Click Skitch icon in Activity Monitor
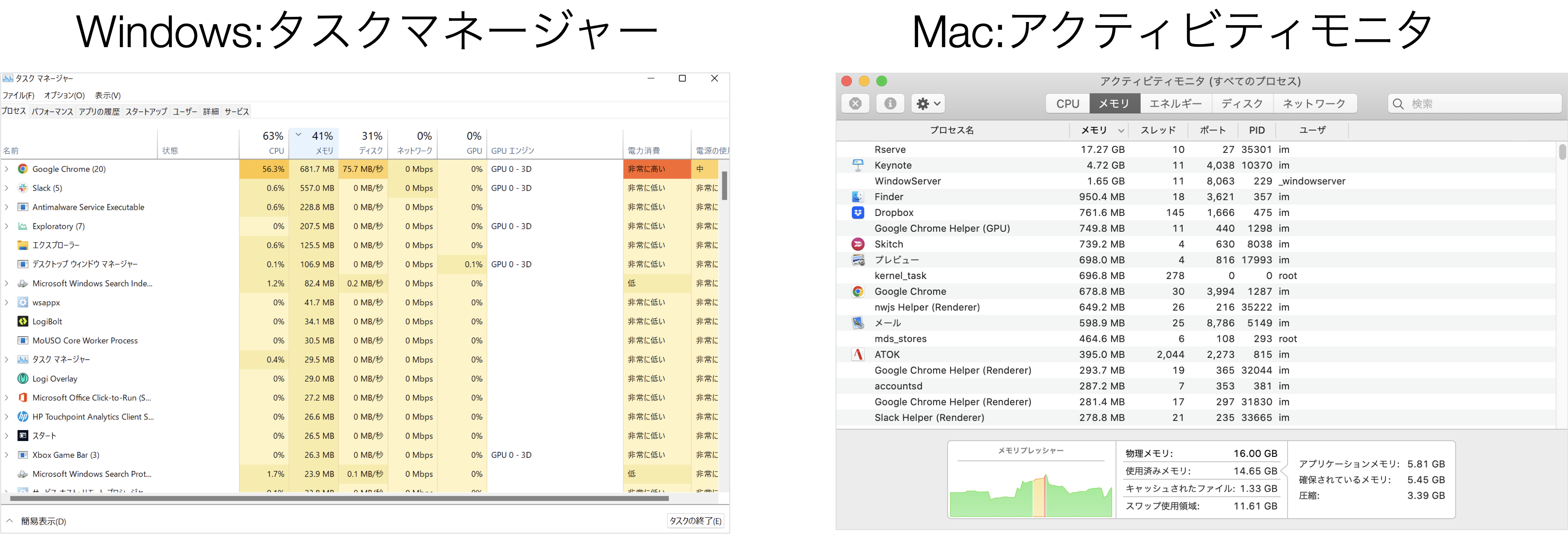This screenshot has width=1568, height=534. click(x=858, y=245)
